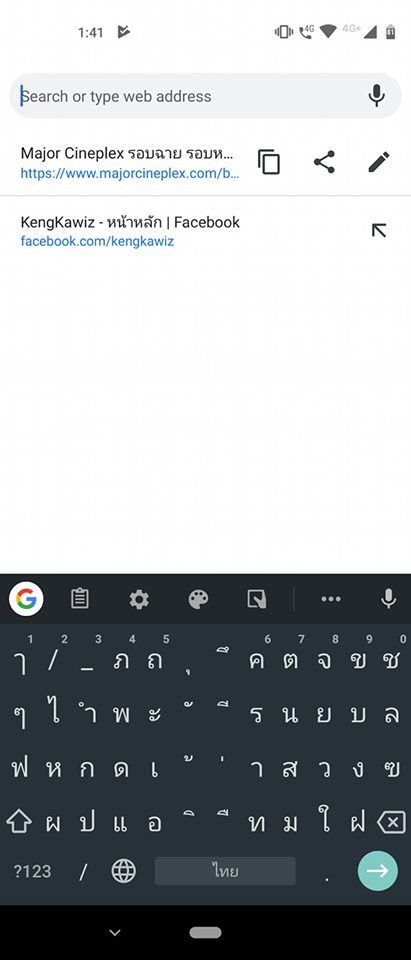Open keyboard clipboard icon
Image resolution: width=411 pixels, height=960 pixels.
80,599
